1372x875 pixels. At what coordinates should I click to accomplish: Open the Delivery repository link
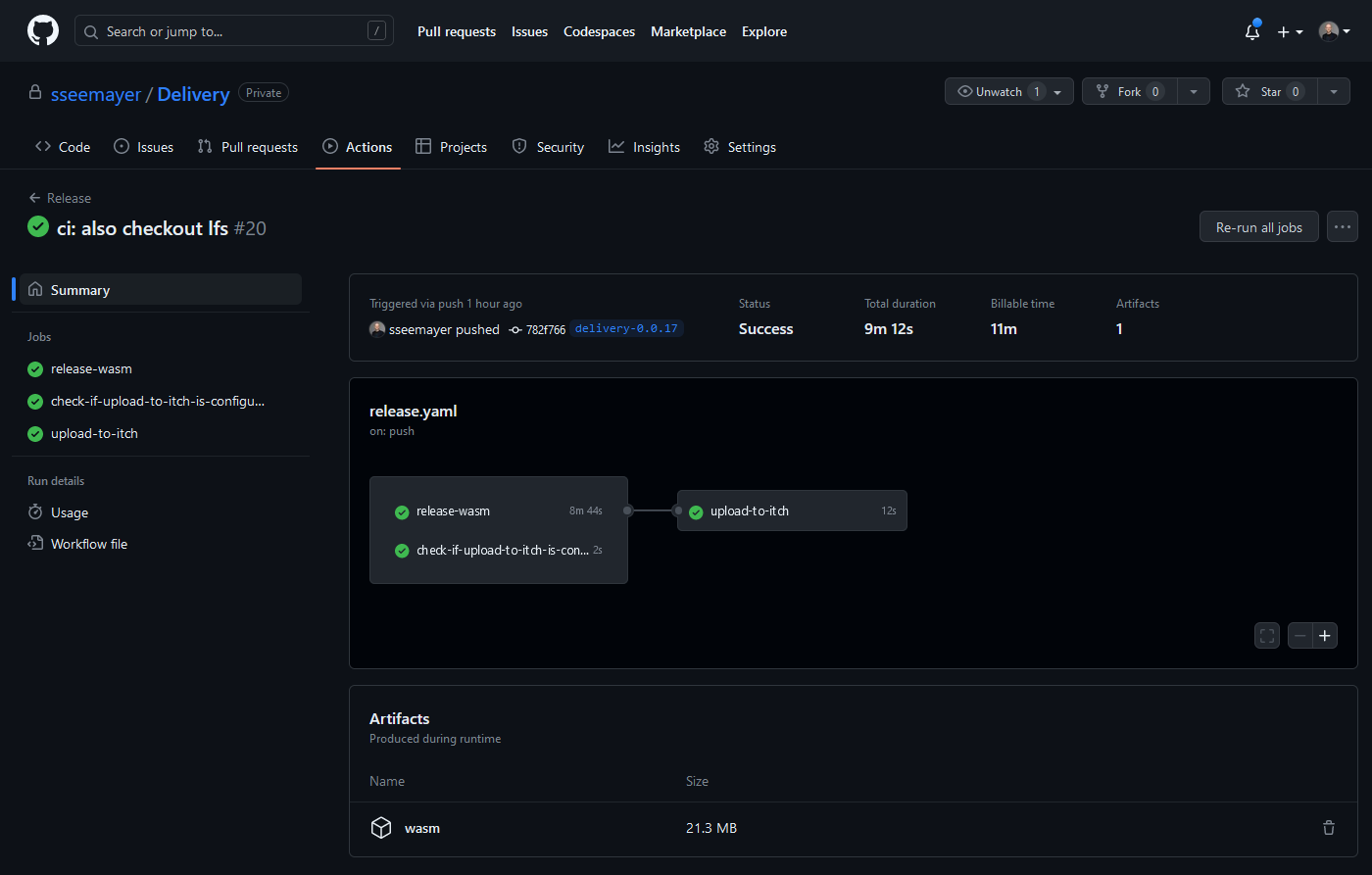(x=193, y=94)
